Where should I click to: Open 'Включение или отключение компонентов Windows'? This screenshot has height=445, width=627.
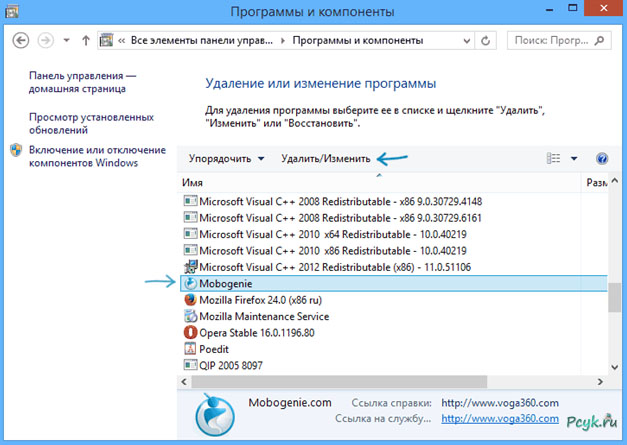point(97,156)
